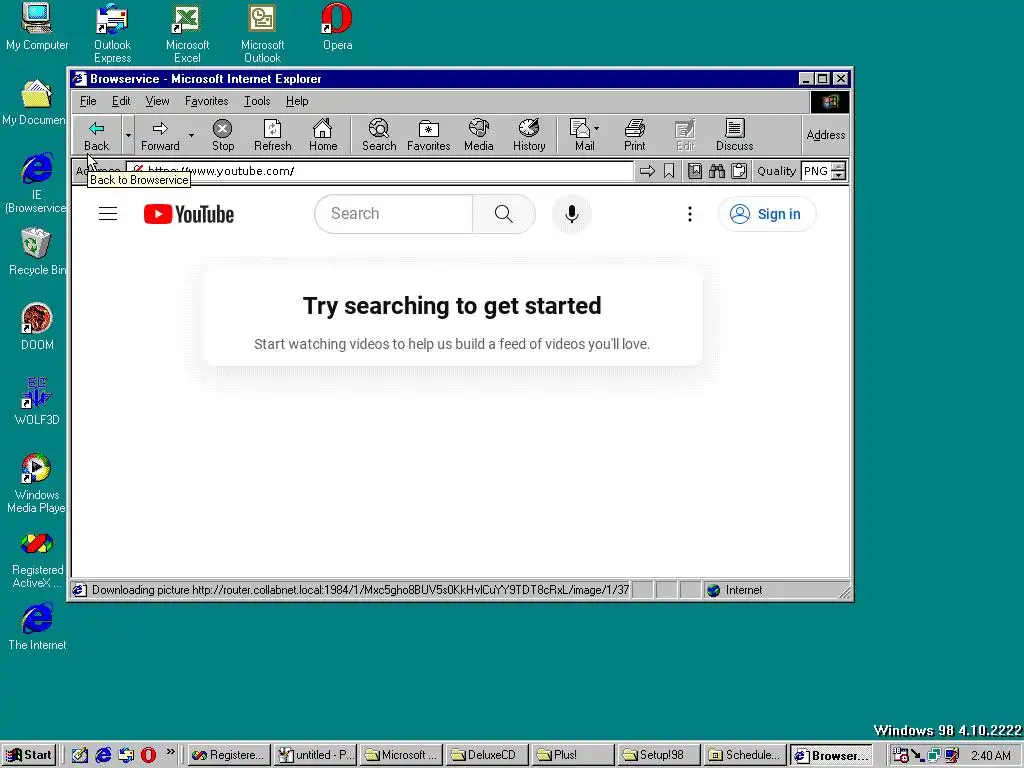Screen dimensions: 1024x768
Task: Show the History toolbar panel
Action: pos(529,135)
